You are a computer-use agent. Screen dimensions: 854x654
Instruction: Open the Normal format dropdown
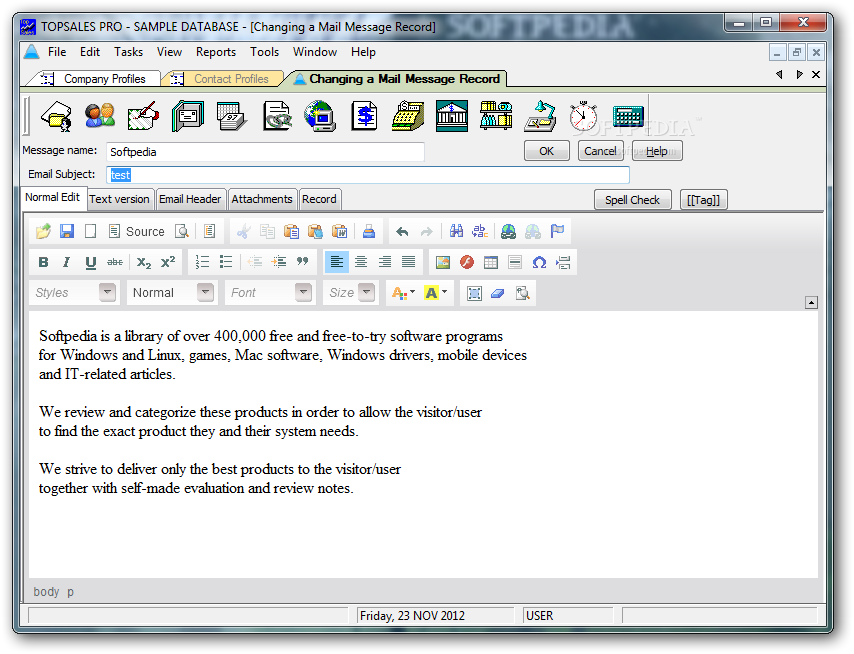pyautogui.click(x=171, y=293)
